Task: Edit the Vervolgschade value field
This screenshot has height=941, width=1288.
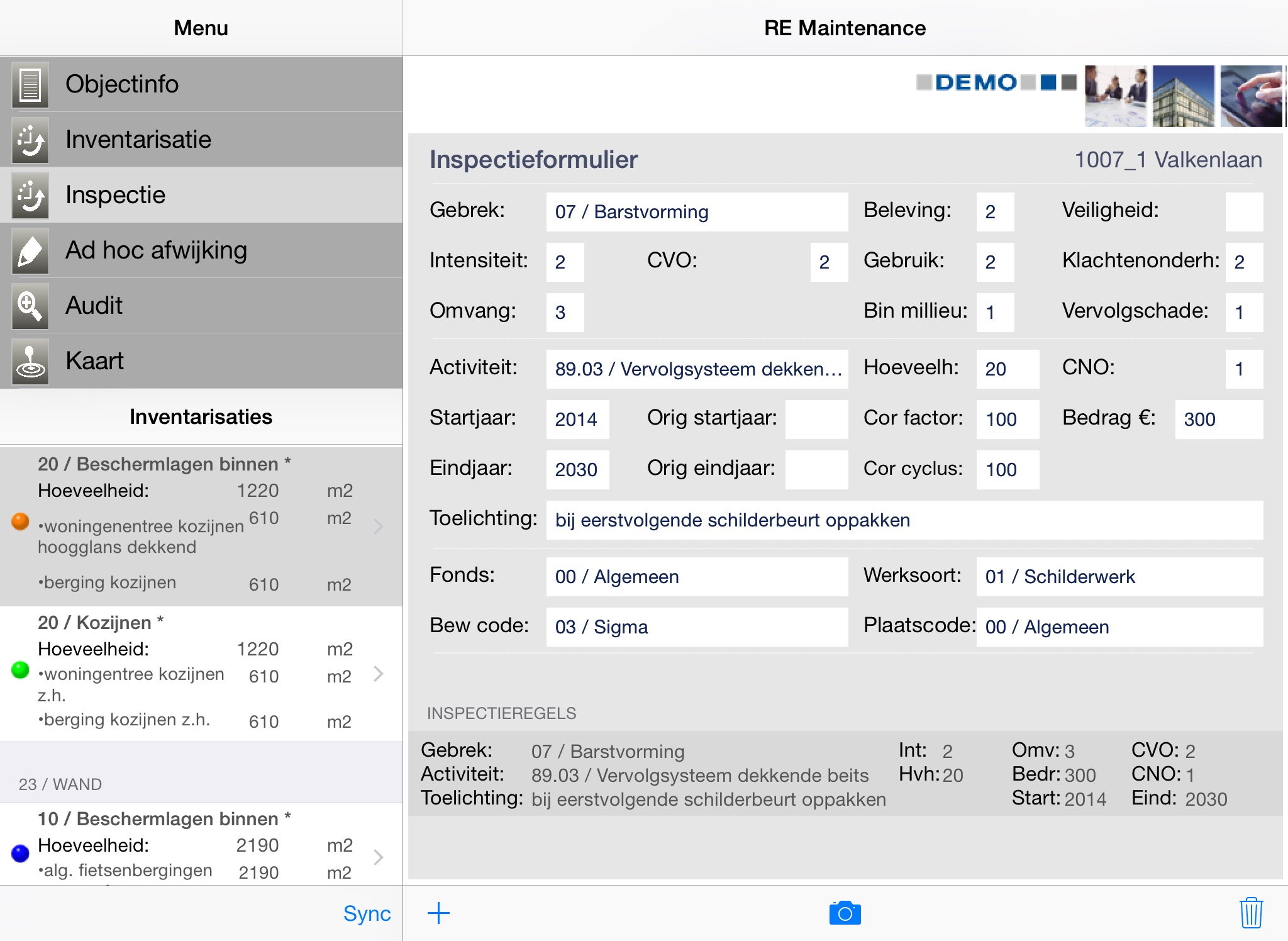Action: click(x=1244, y=313)
